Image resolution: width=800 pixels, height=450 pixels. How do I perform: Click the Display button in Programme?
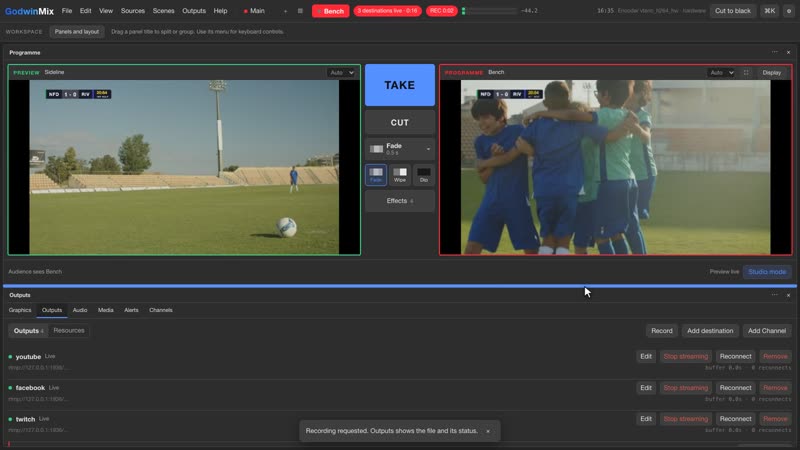coord(771,72)
